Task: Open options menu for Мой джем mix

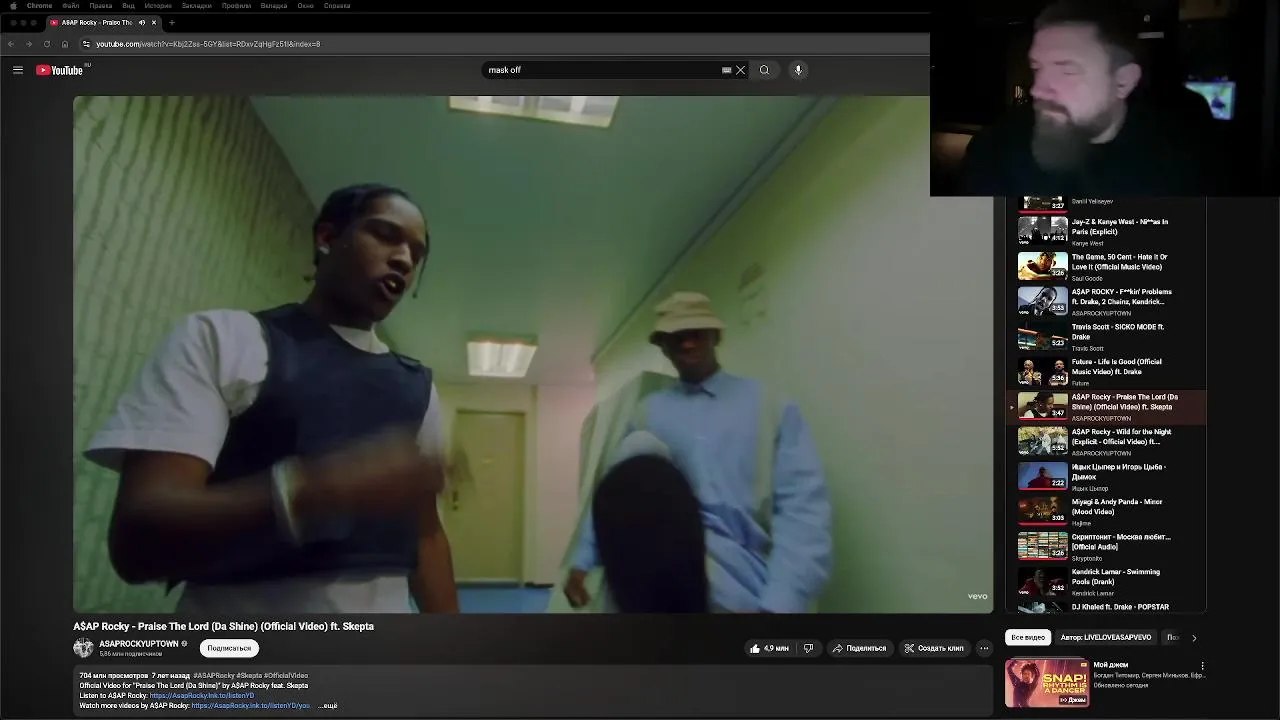Action: pyautogui.click(x=1202, y=665)
